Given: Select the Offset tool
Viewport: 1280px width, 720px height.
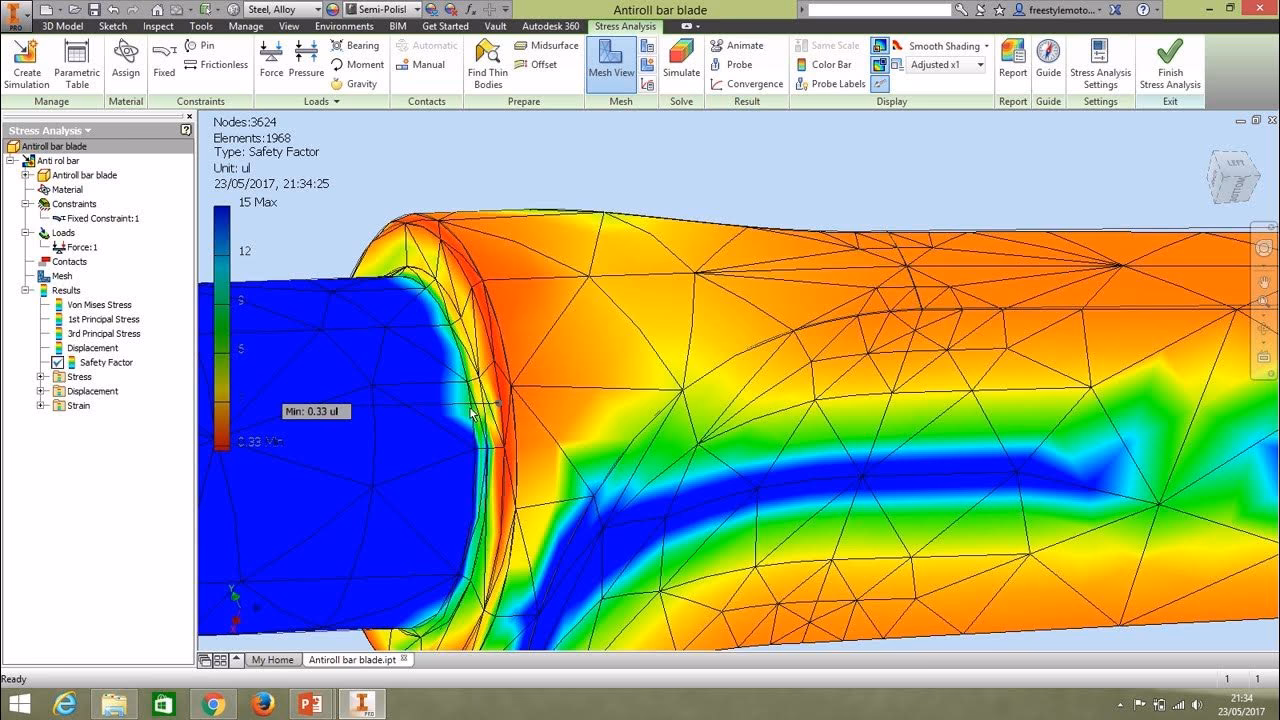Looking at the screenshot, I should coord(536,64).
